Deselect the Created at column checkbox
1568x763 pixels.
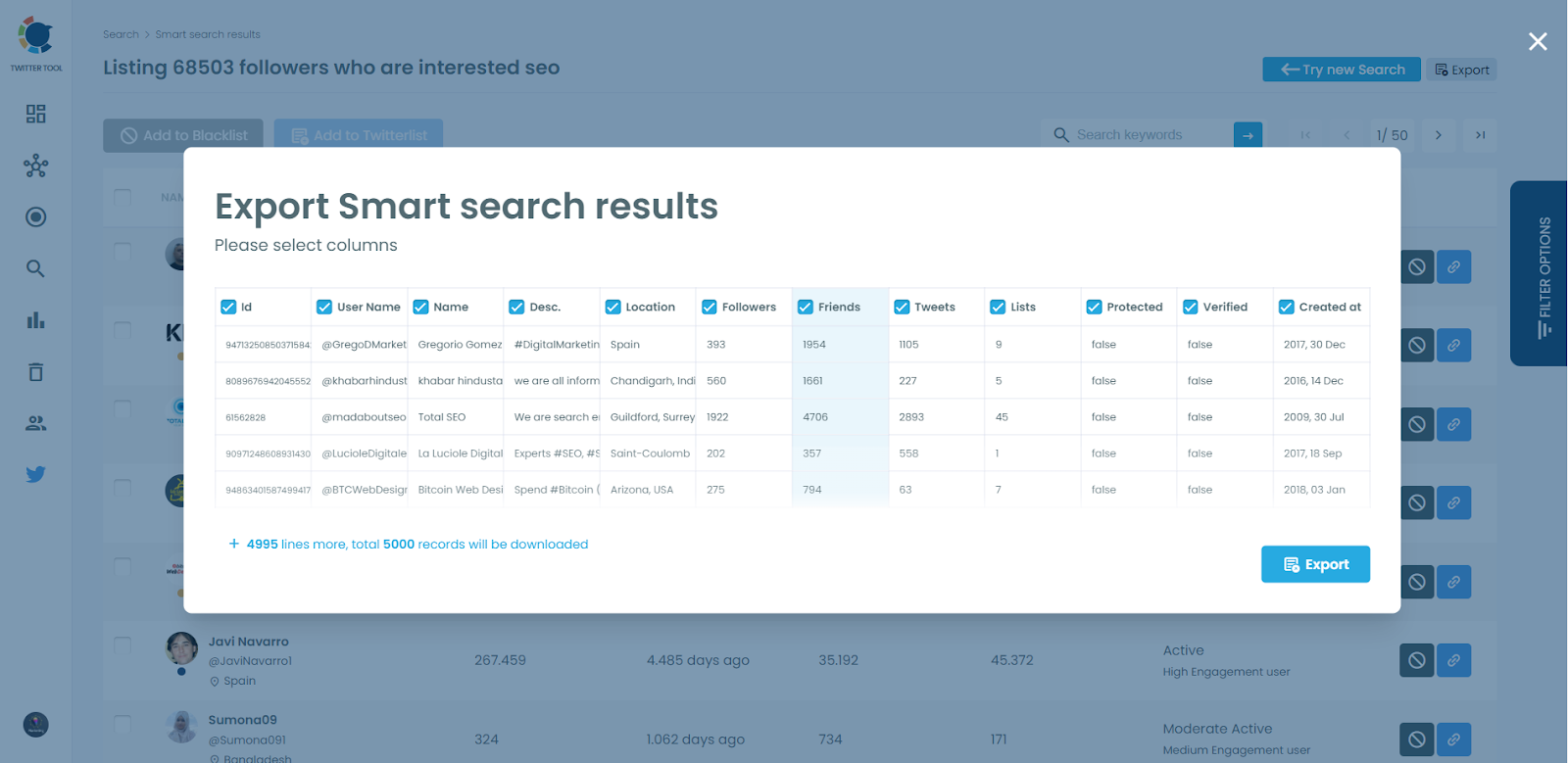(x=1287, y=308)
